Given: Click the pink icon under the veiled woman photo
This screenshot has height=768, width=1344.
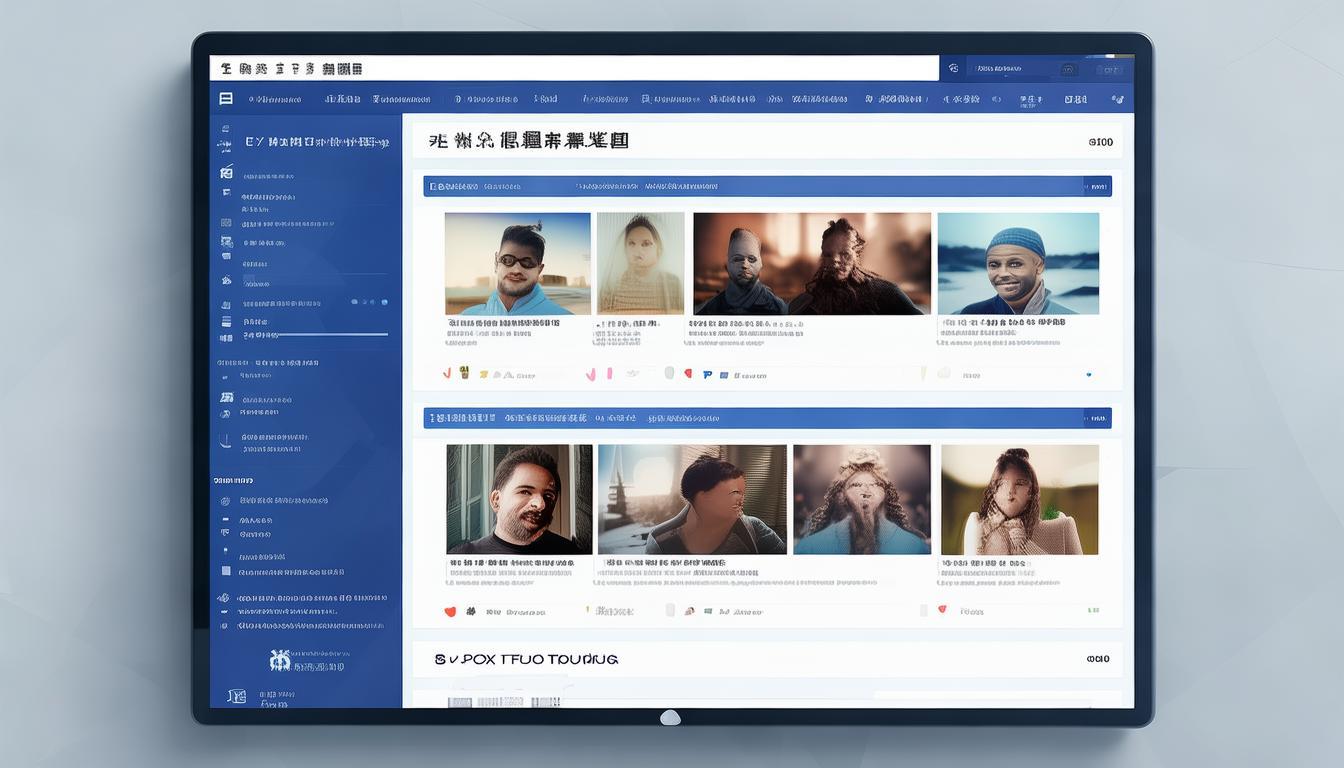Looking at the screenshot, I should click(x=591, y=374).
